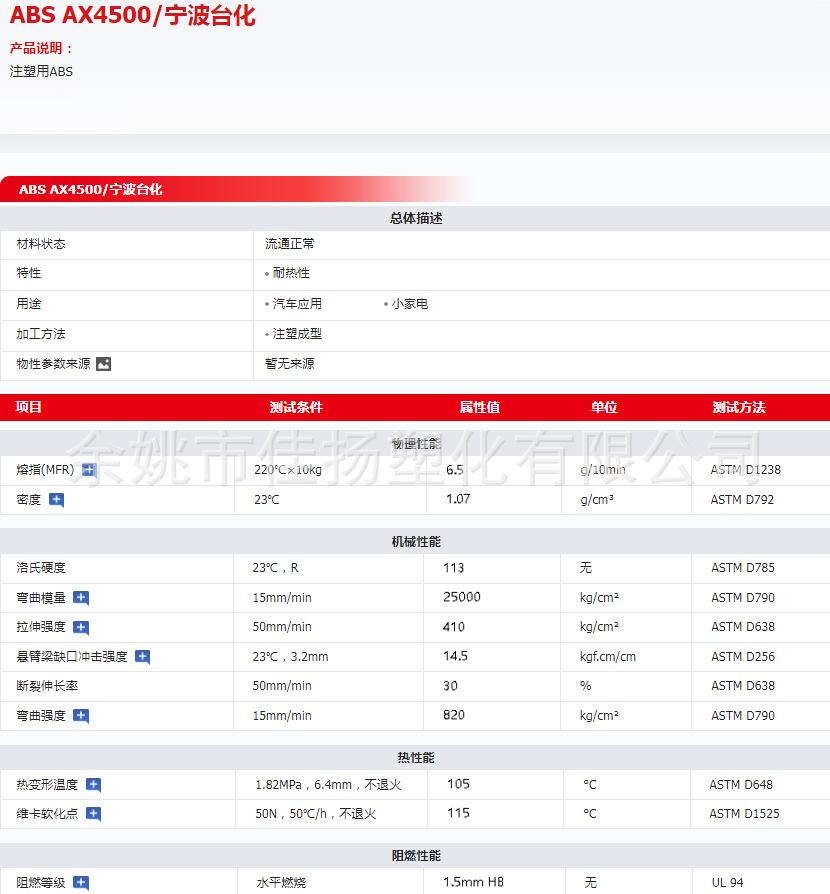Click the UL 94 test method text
830x894 pixels.
coord(727,883)
